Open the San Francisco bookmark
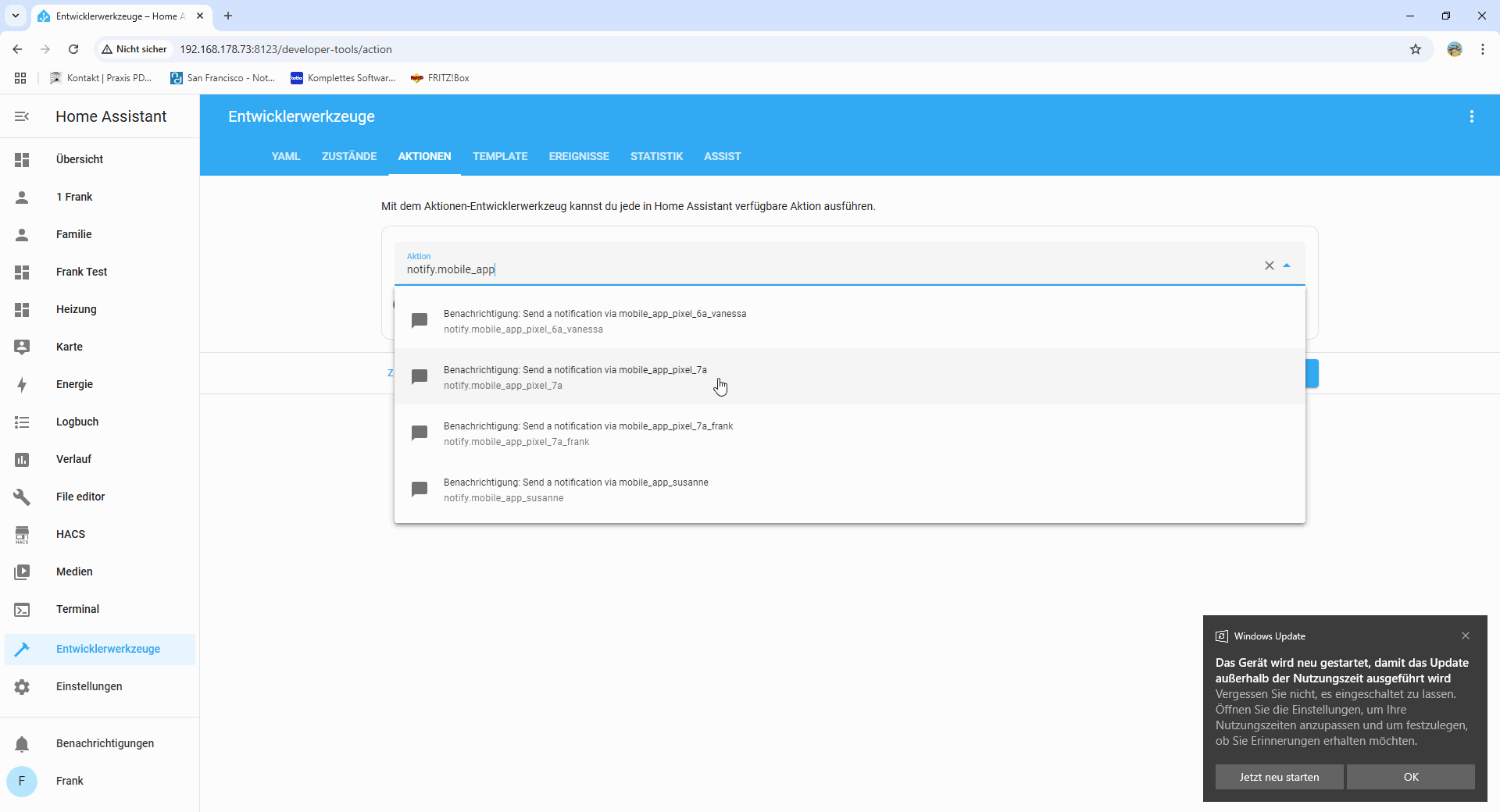This screenshot has width=1500, height=812. (x=223, y=78)
